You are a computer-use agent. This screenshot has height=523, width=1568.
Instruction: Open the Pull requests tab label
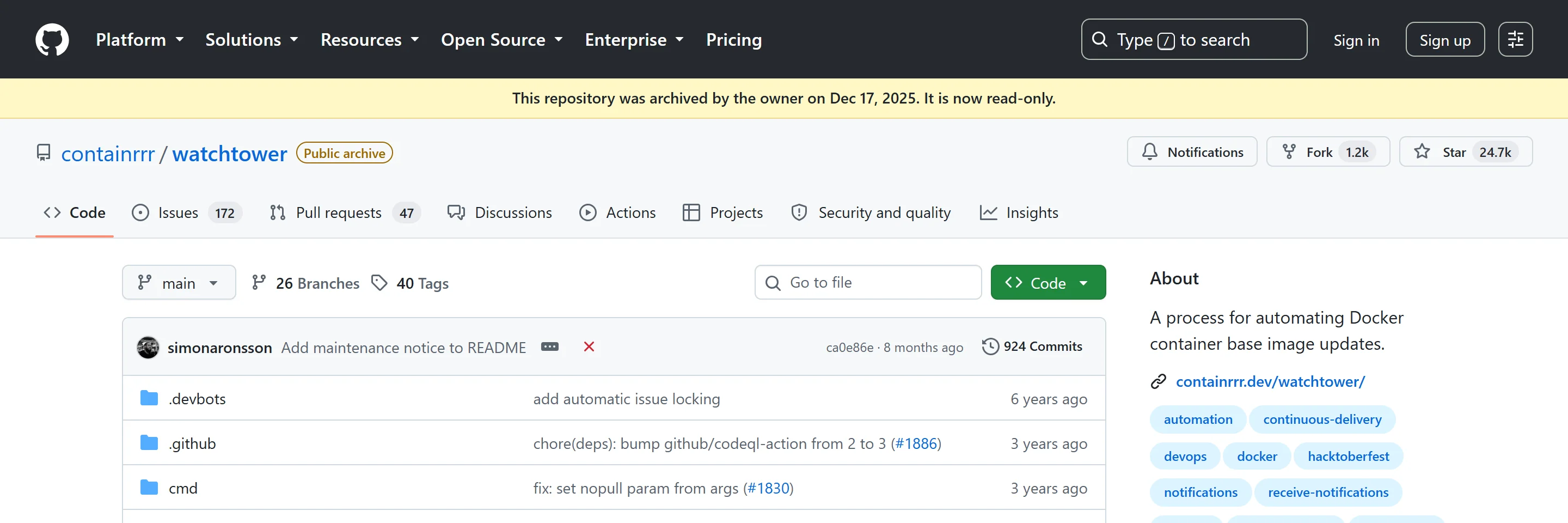click(x=339, y=212)
